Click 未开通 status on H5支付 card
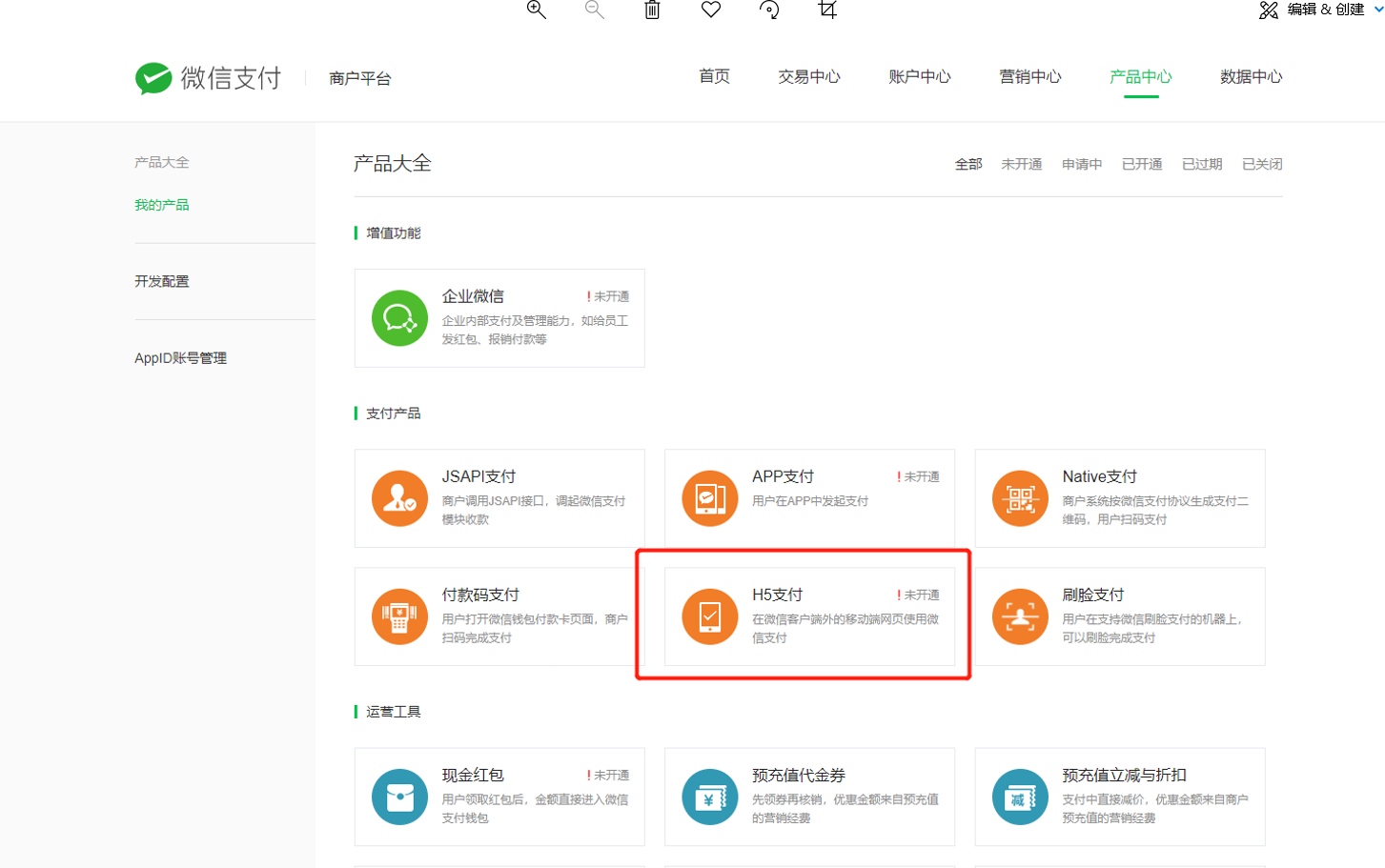The width and height of the screenshot is (1385, 868). click(x=918, y=595)
